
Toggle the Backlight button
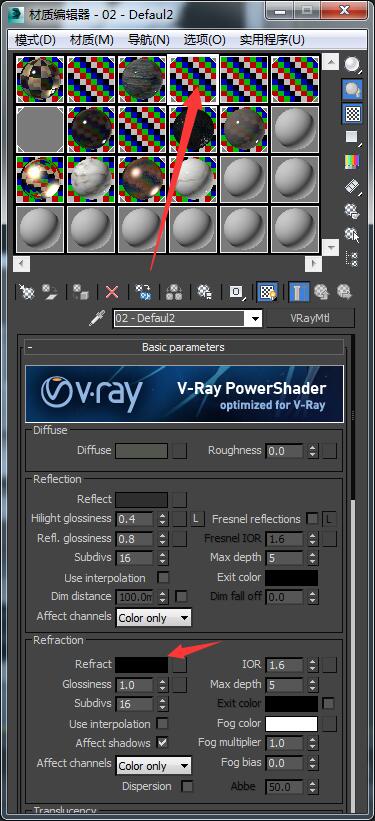[352, 89]
